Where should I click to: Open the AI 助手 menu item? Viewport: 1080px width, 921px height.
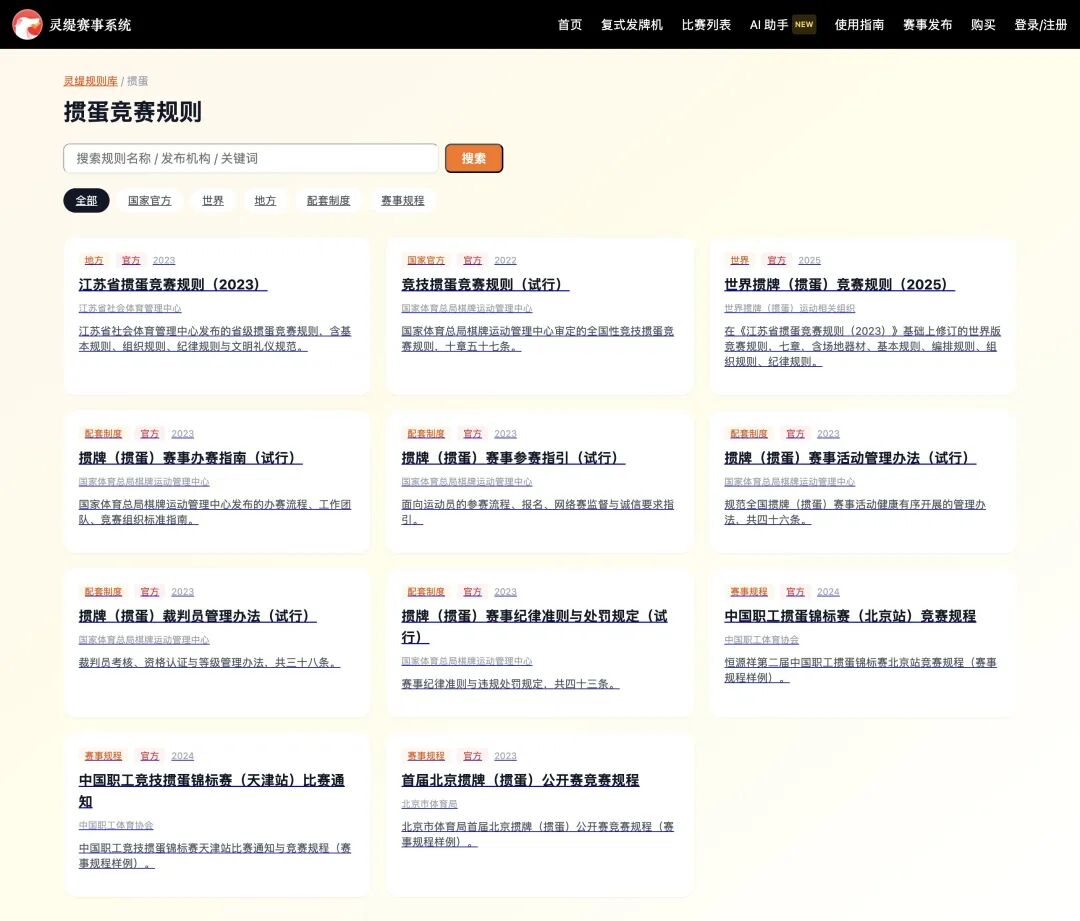[769, 25]
